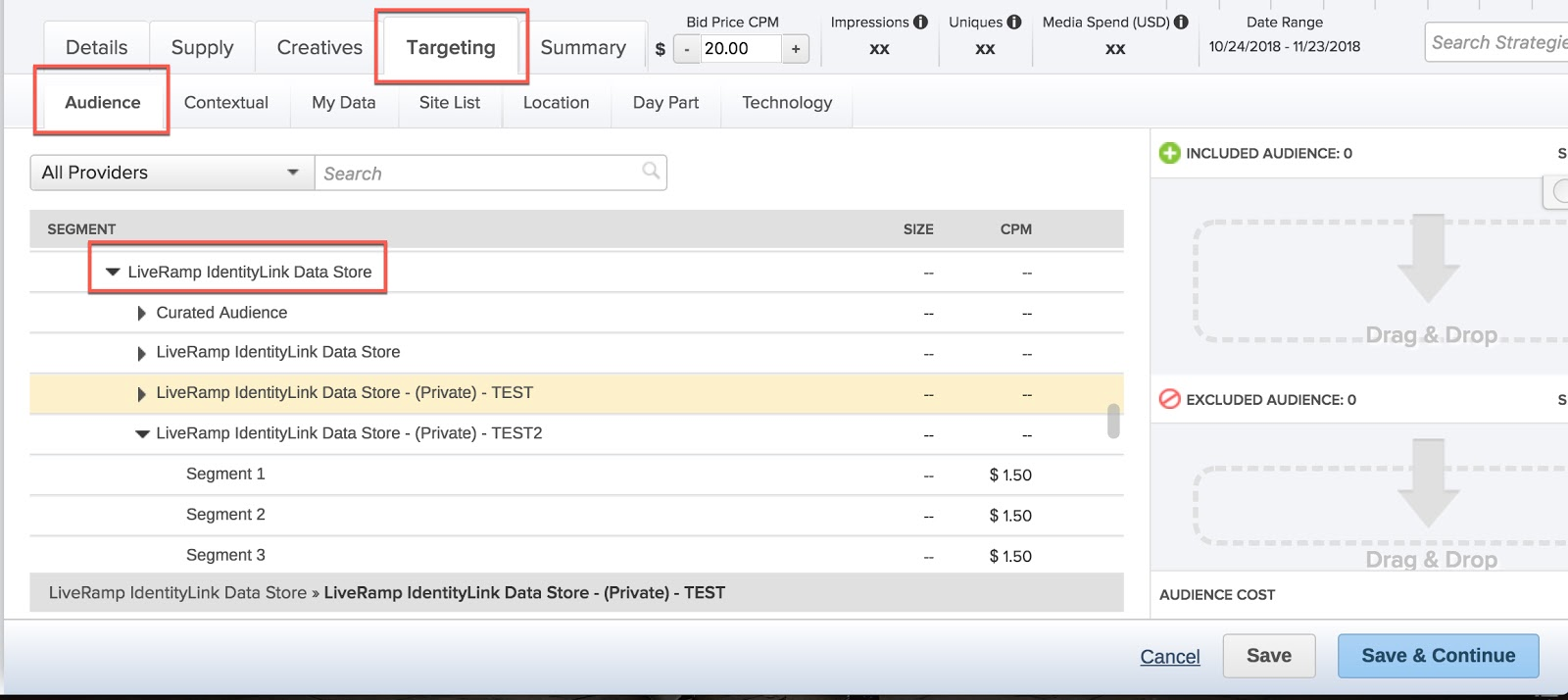Click the Date Range 10/24/2018 - 11/23/2018
Screen dimensions: 1568x700
(1284, 46)
